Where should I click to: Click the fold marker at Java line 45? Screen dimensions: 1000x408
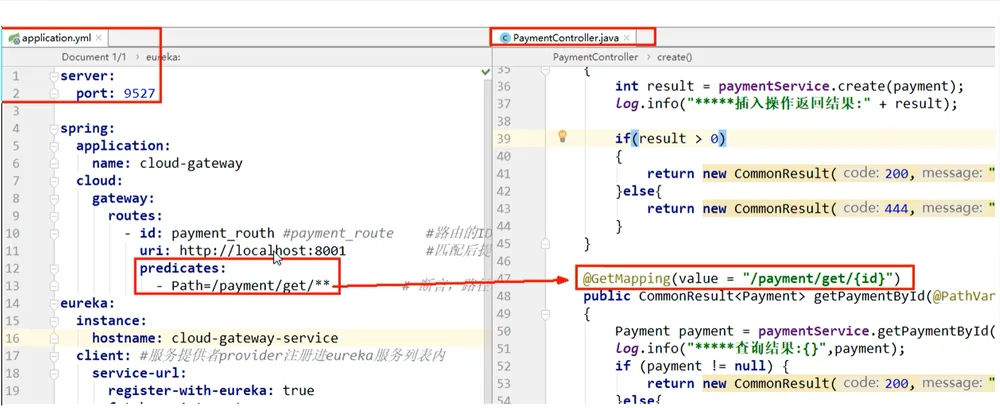coord(545,244)
